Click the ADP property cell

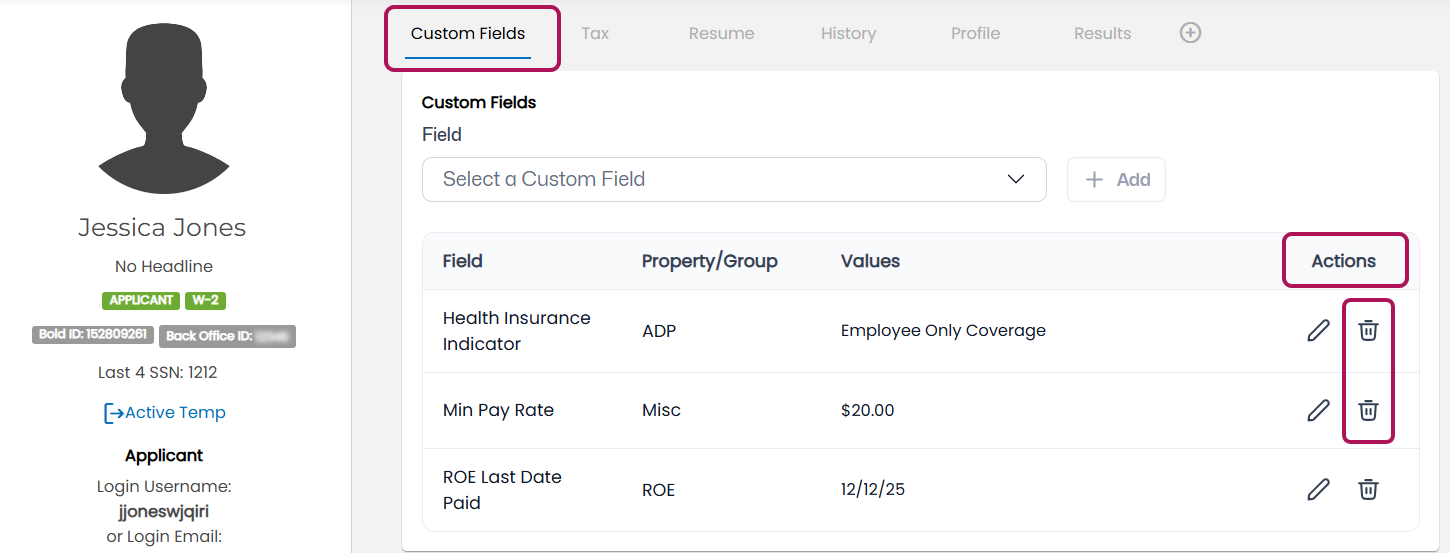pos(659,331)
